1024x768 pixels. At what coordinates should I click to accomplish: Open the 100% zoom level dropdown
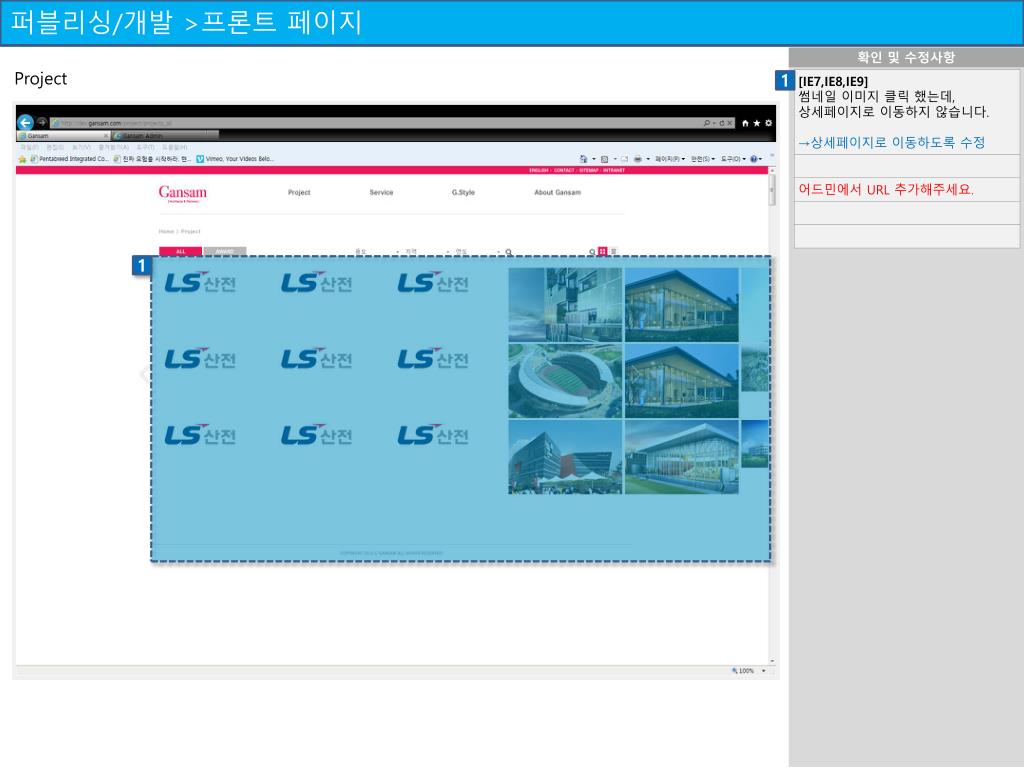763,671
